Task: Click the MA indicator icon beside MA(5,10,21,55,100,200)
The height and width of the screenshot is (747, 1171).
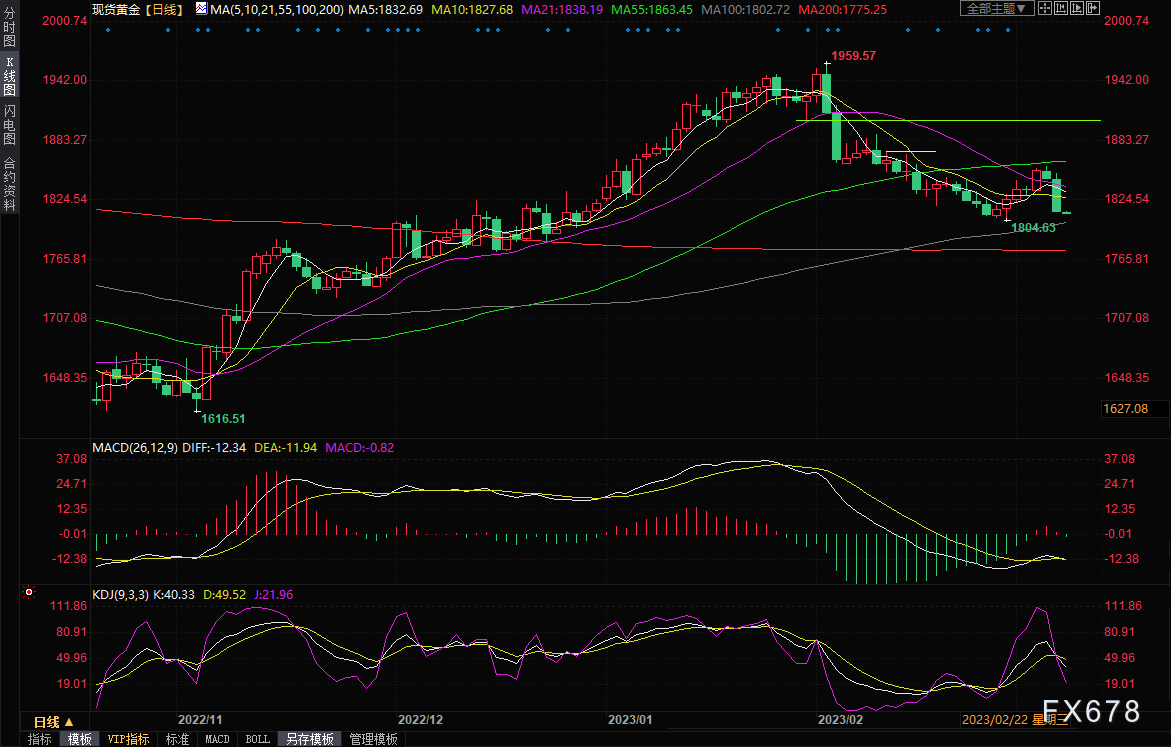Action: pyautogui.click(x=202, y=8)
